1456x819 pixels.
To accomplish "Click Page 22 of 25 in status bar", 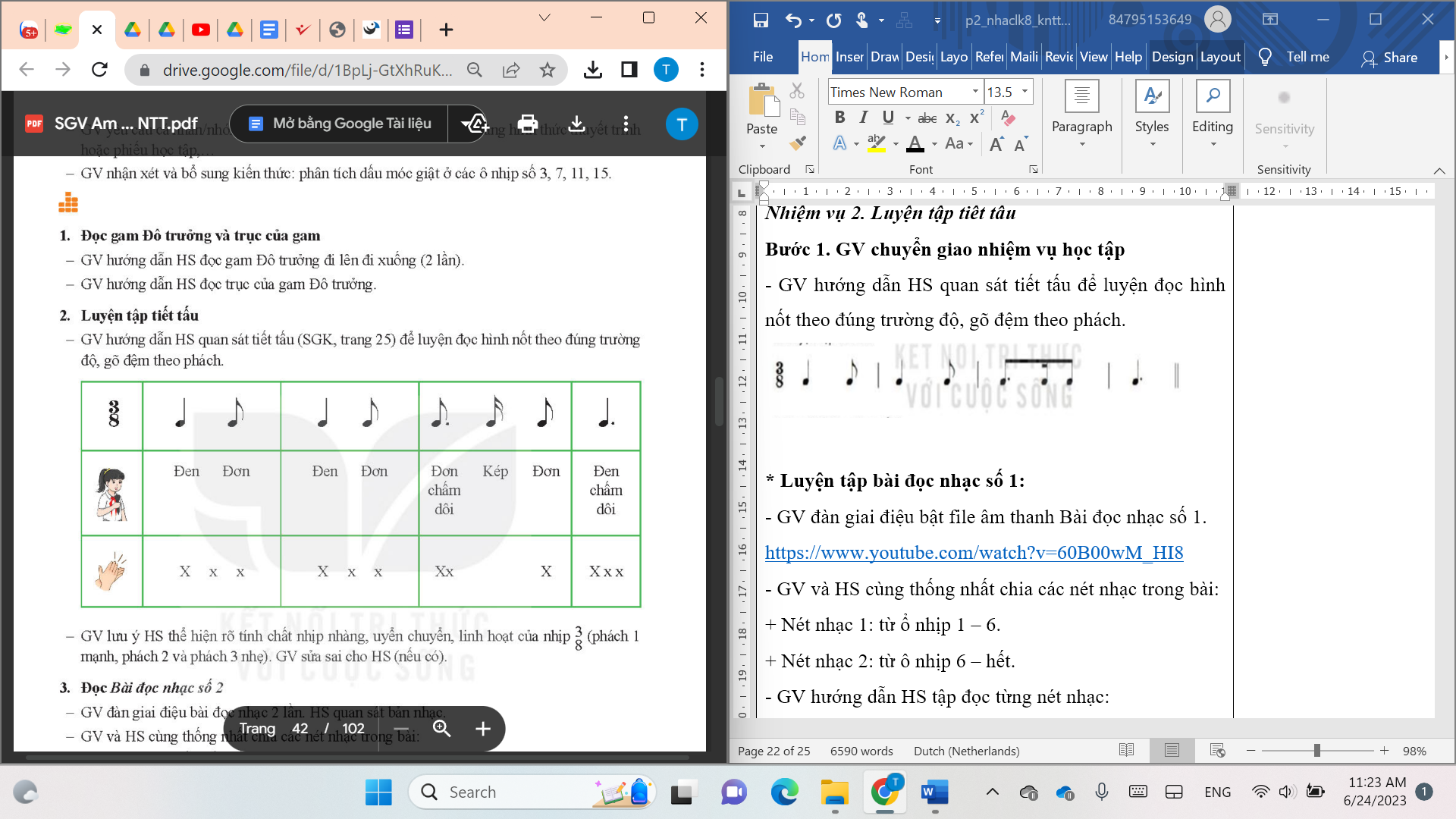I will coord(773,751).
